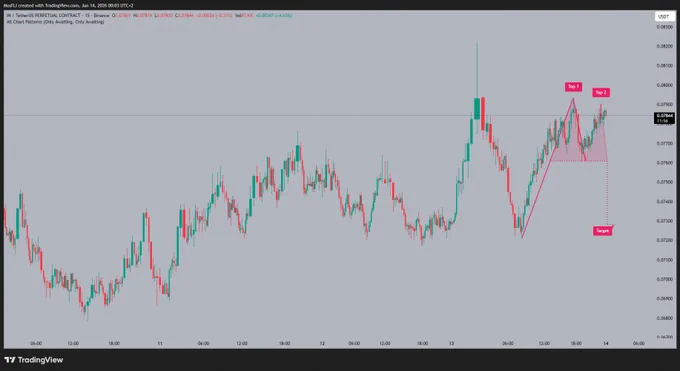
Task: Click the 0.08100 price axis label
Action: (664, 66)
